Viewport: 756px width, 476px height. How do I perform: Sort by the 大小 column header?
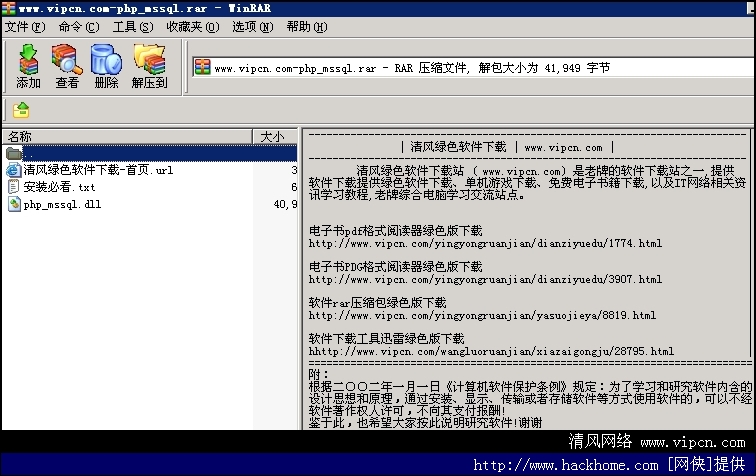(x=275, y=136)
